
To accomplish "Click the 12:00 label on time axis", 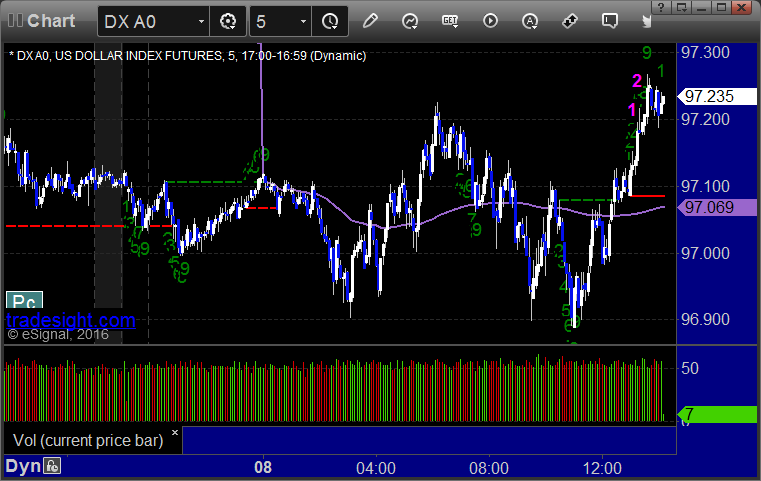I will tap(602, 468).
